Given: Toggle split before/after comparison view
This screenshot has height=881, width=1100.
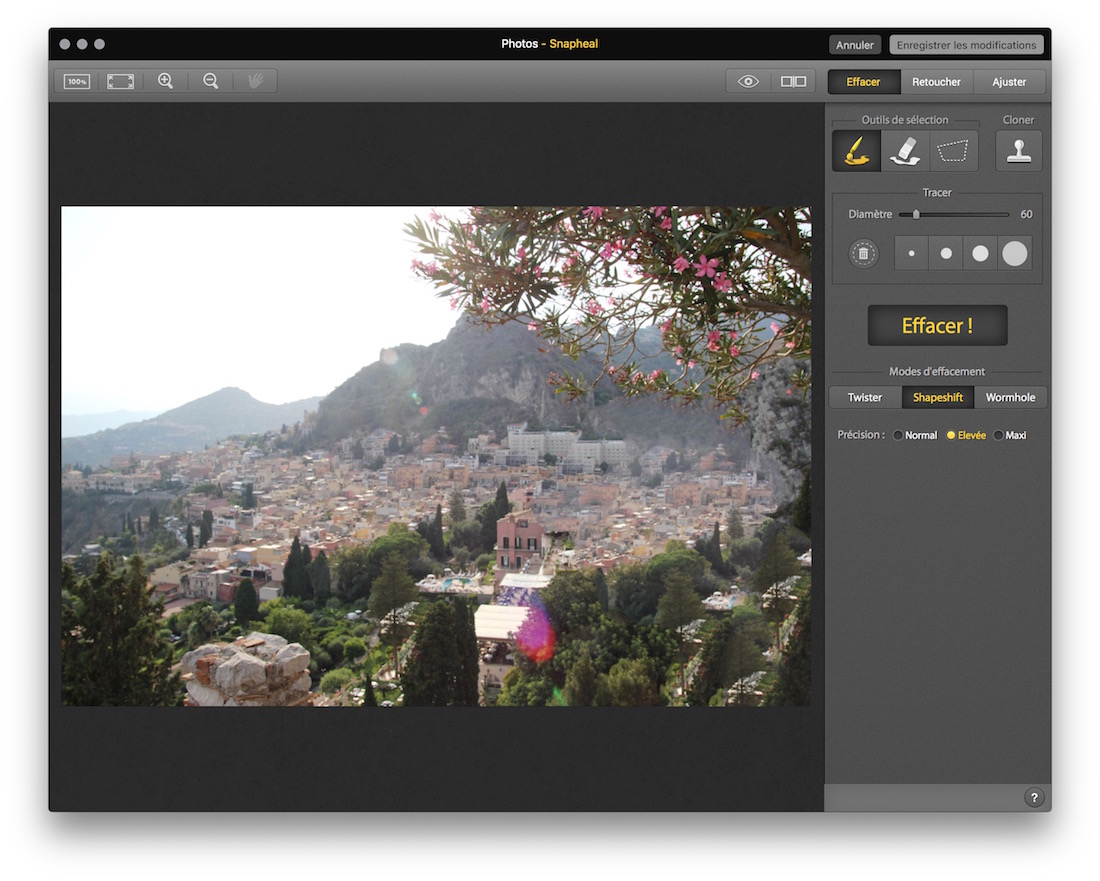Looking at the screenshot, I should [x=793, y=81].
